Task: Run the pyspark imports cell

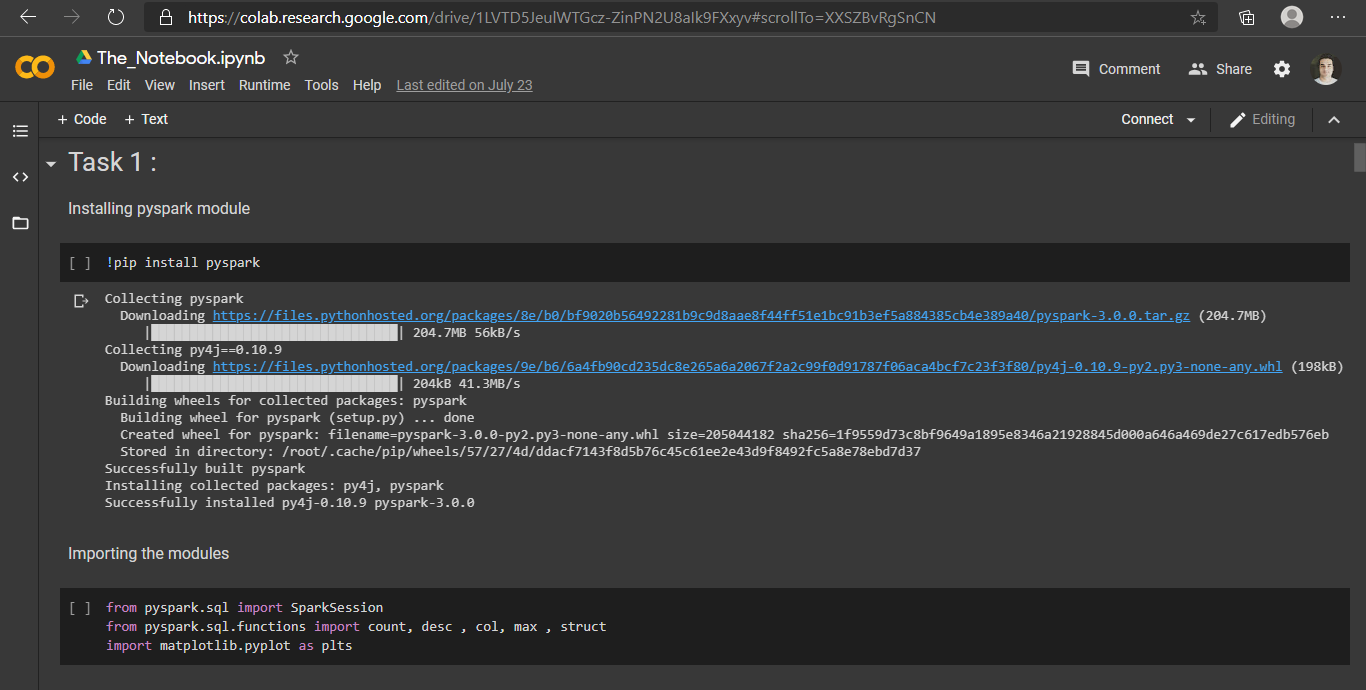Action: pos(80,608)
